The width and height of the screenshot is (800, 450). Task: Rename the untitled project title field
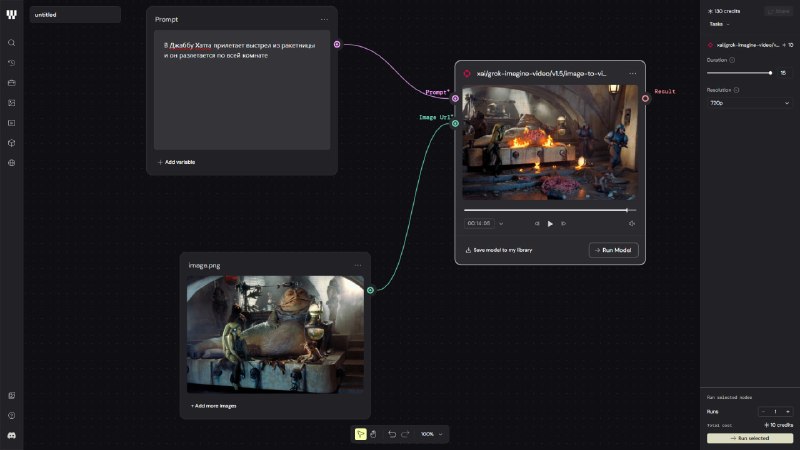[x=75, y=15]
